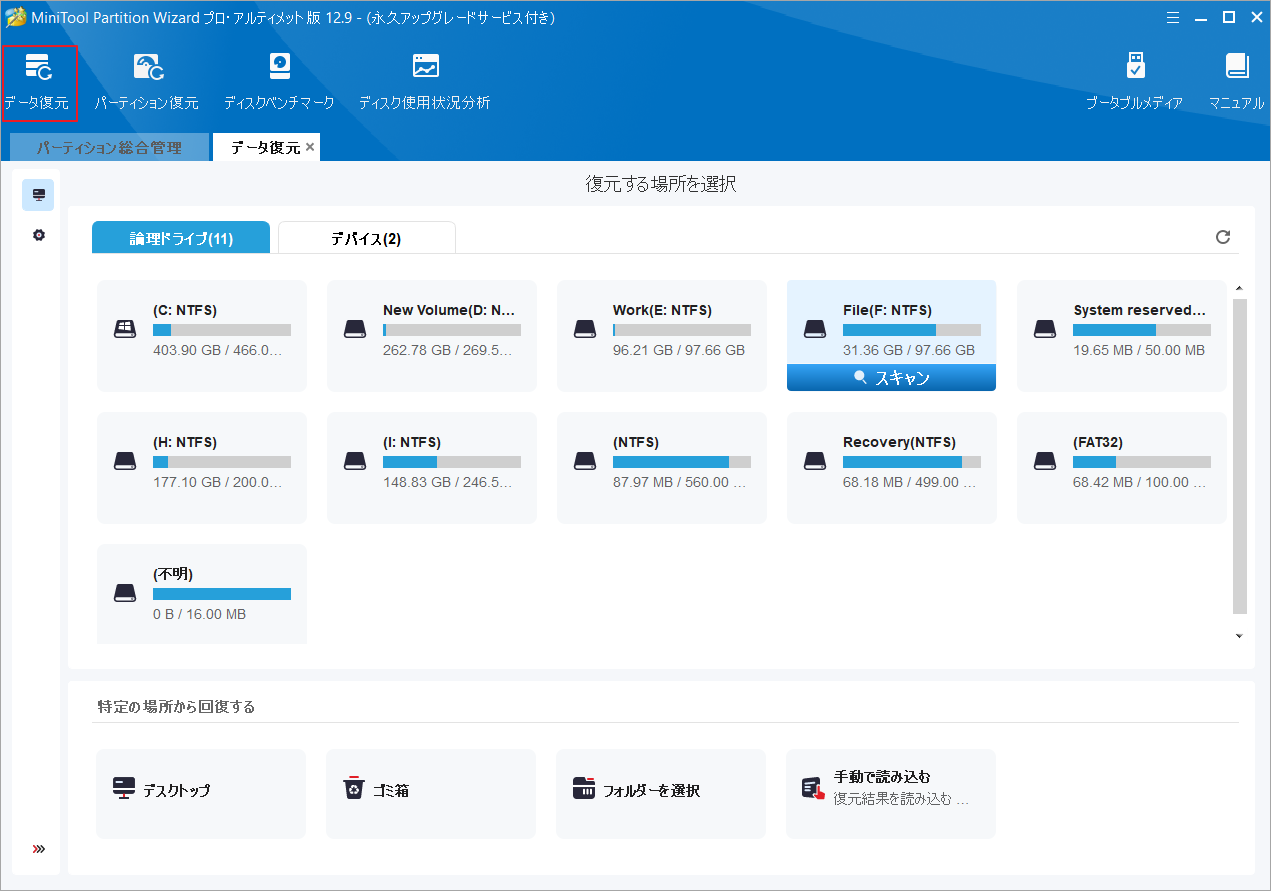Screen dimensions: 1271x891
Task: Click the (I: NTFS) drive name
Action: coord(412,442)
